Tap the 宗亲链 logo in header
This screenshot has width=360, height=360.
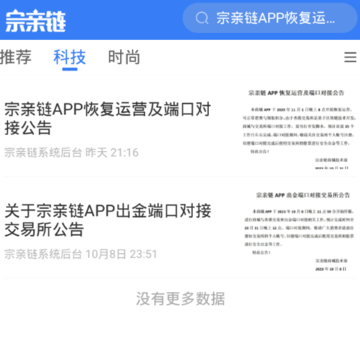coord(35,21)
